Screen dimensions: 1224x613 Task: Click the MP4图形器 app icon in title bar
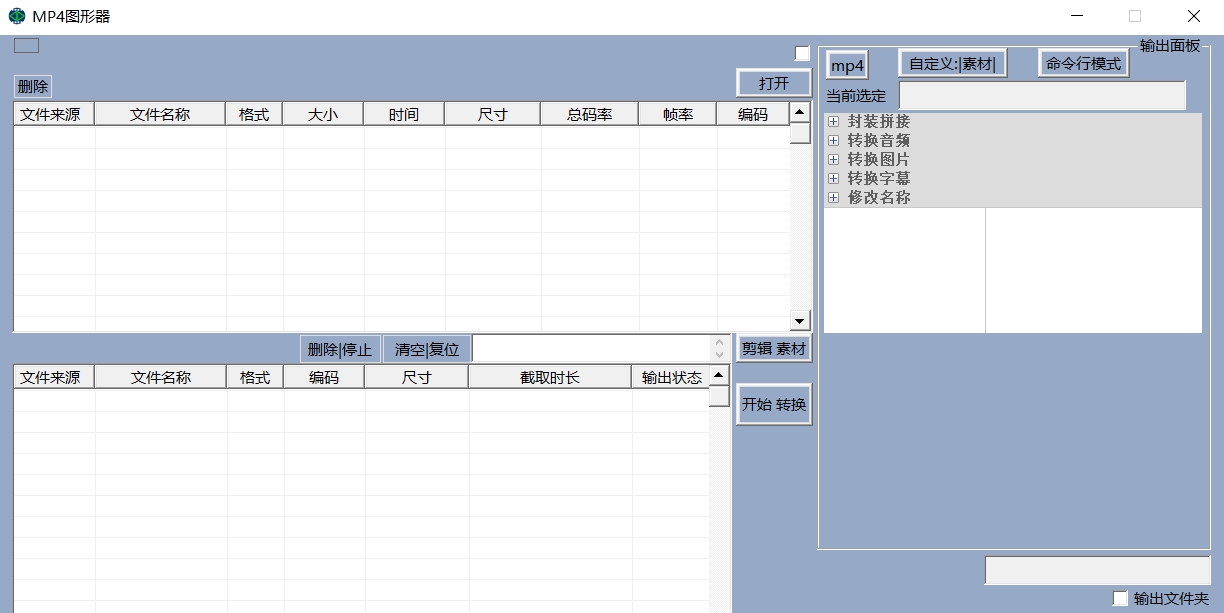coord(16,16)
